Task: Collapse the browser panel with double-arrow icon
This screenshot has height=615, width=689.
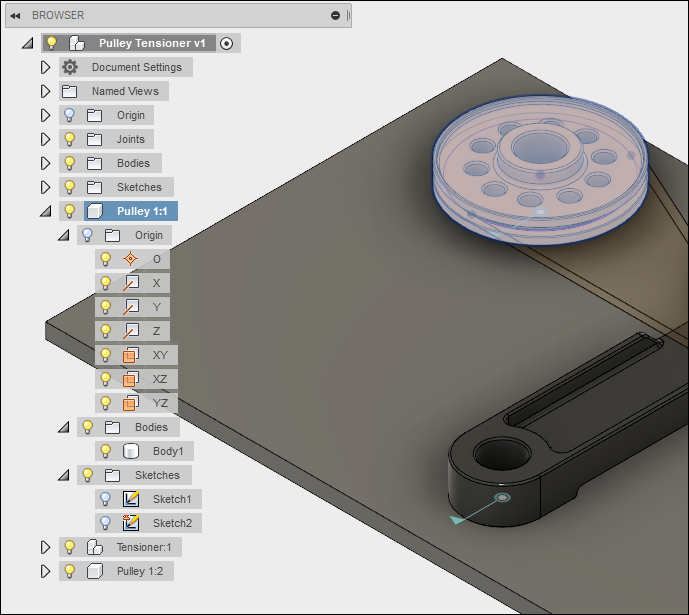Action: click(x=15, y=16)
